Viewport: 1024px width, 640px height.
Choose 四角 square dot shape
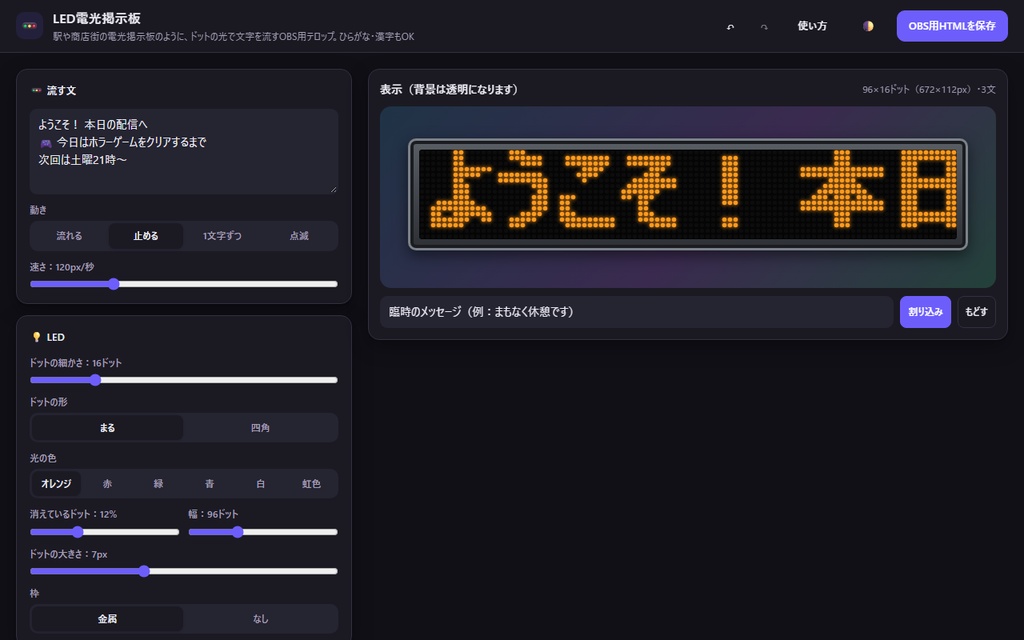tap(260, 428)
